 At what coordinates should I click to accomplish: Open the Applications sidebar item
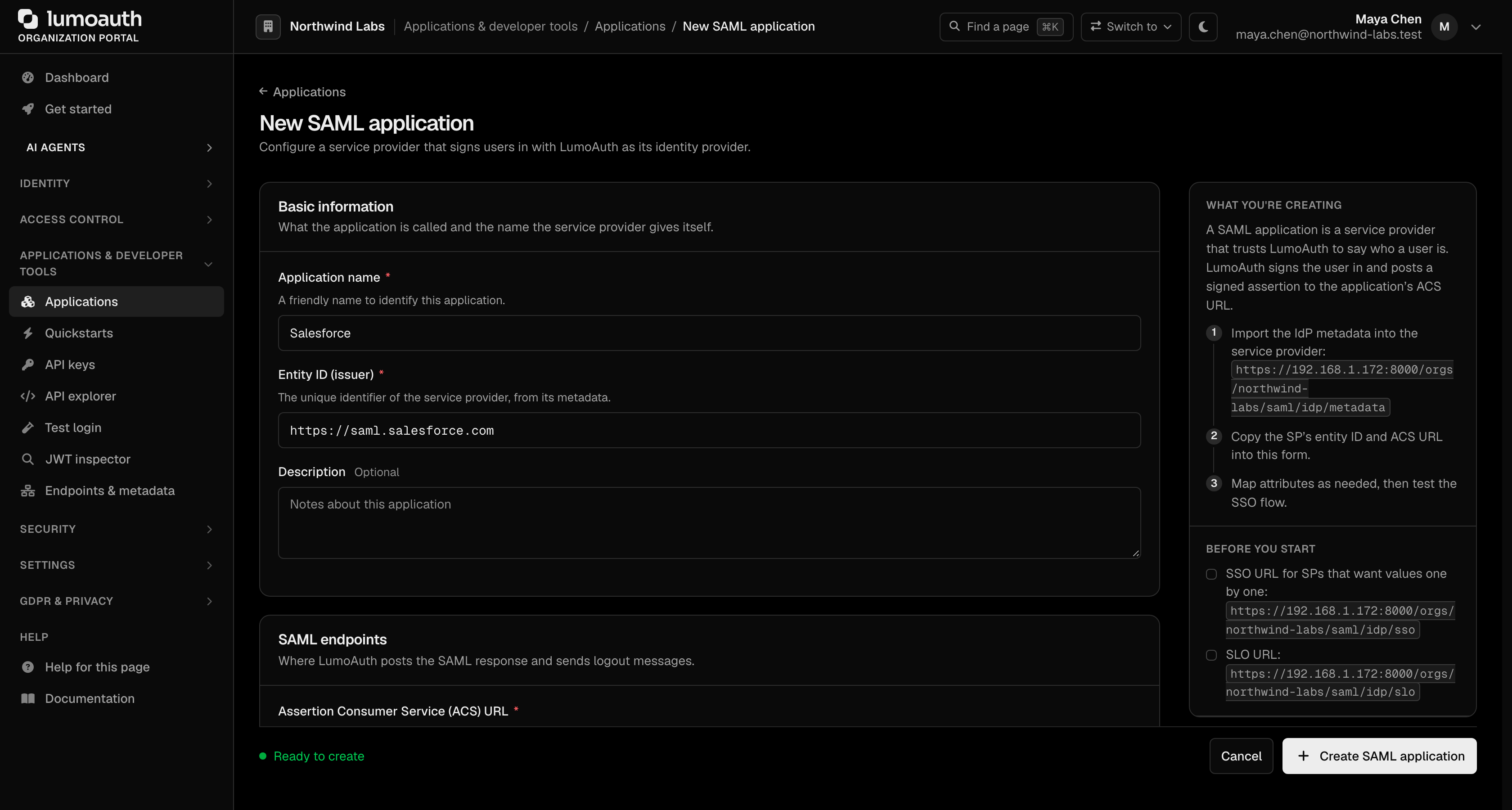coord(116,301)
